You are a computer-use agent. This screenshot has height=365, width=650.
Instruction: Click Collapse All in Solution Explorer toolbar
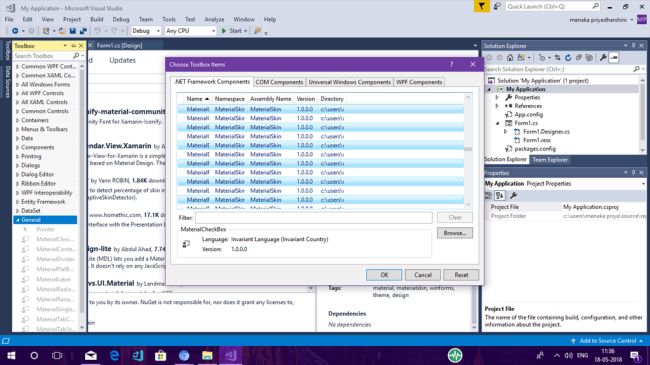coord(579,58)
